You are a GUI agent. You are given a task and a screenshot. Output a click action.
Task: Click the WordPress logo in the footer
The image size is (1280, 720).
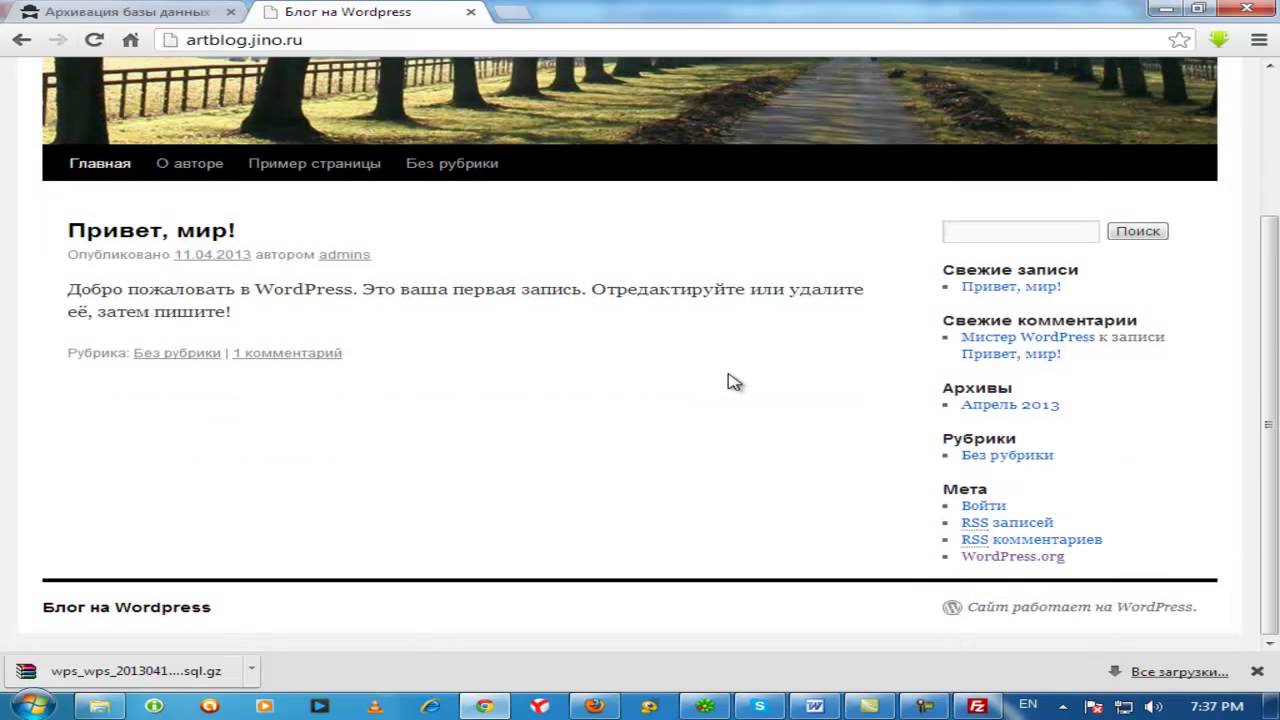(x=952, y=607)
